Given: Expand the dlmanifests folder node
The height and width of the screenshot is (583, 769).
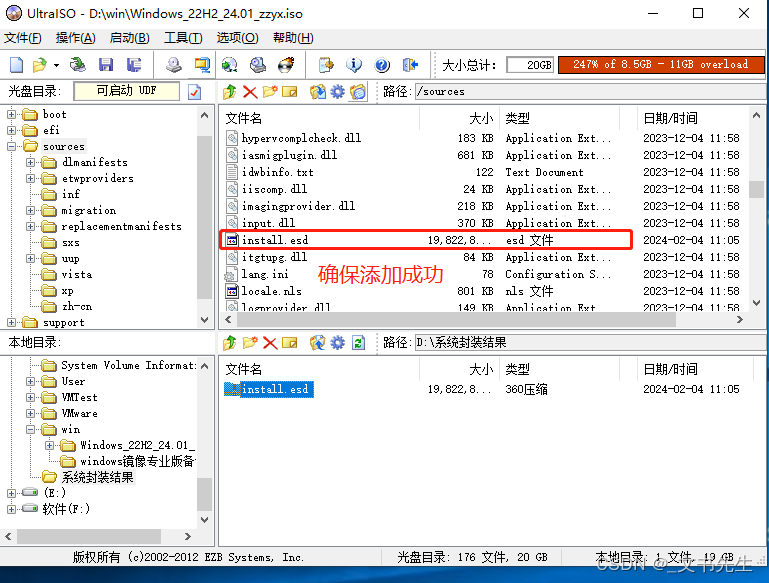Looking at the screenshot, I should [30, 162].
